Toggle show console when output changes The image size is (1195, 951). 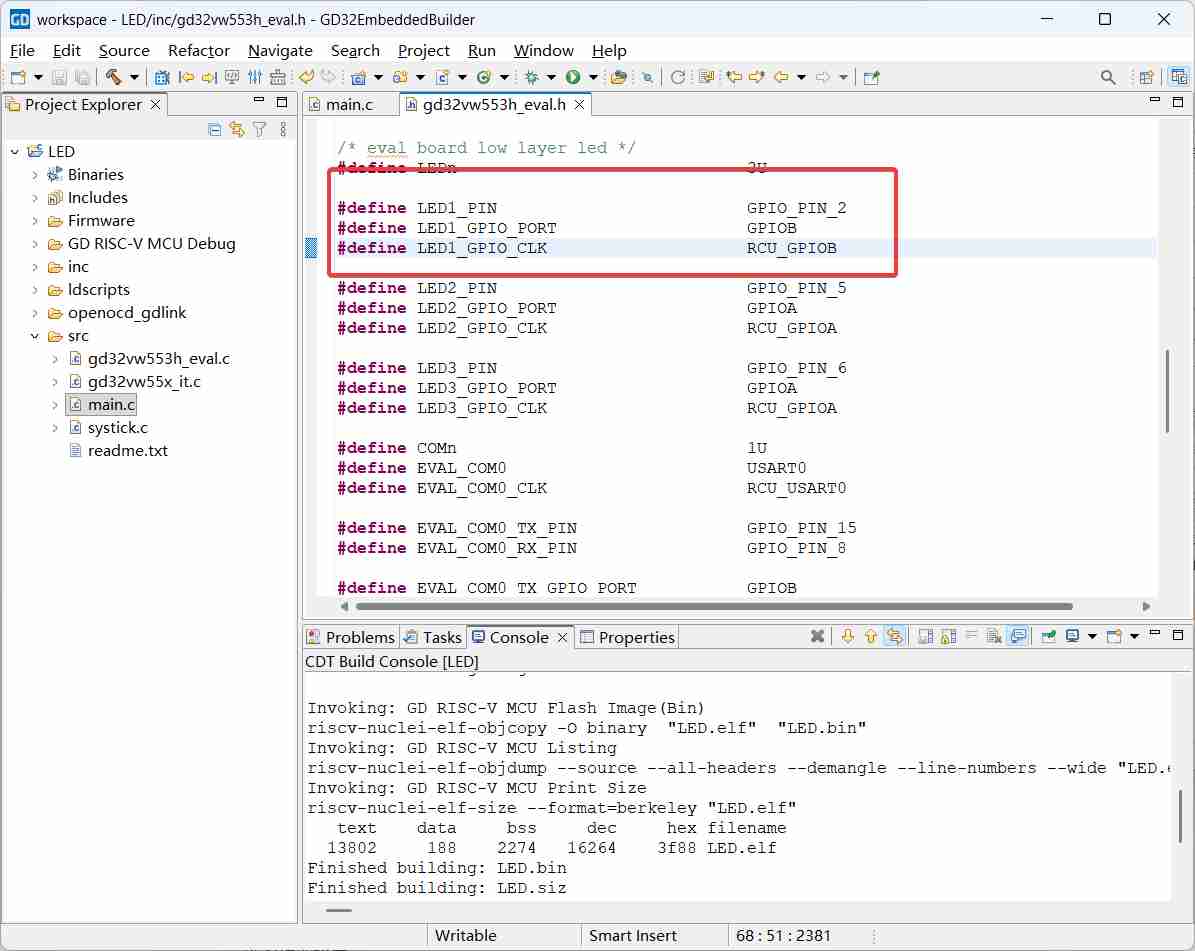(1018, 637)
